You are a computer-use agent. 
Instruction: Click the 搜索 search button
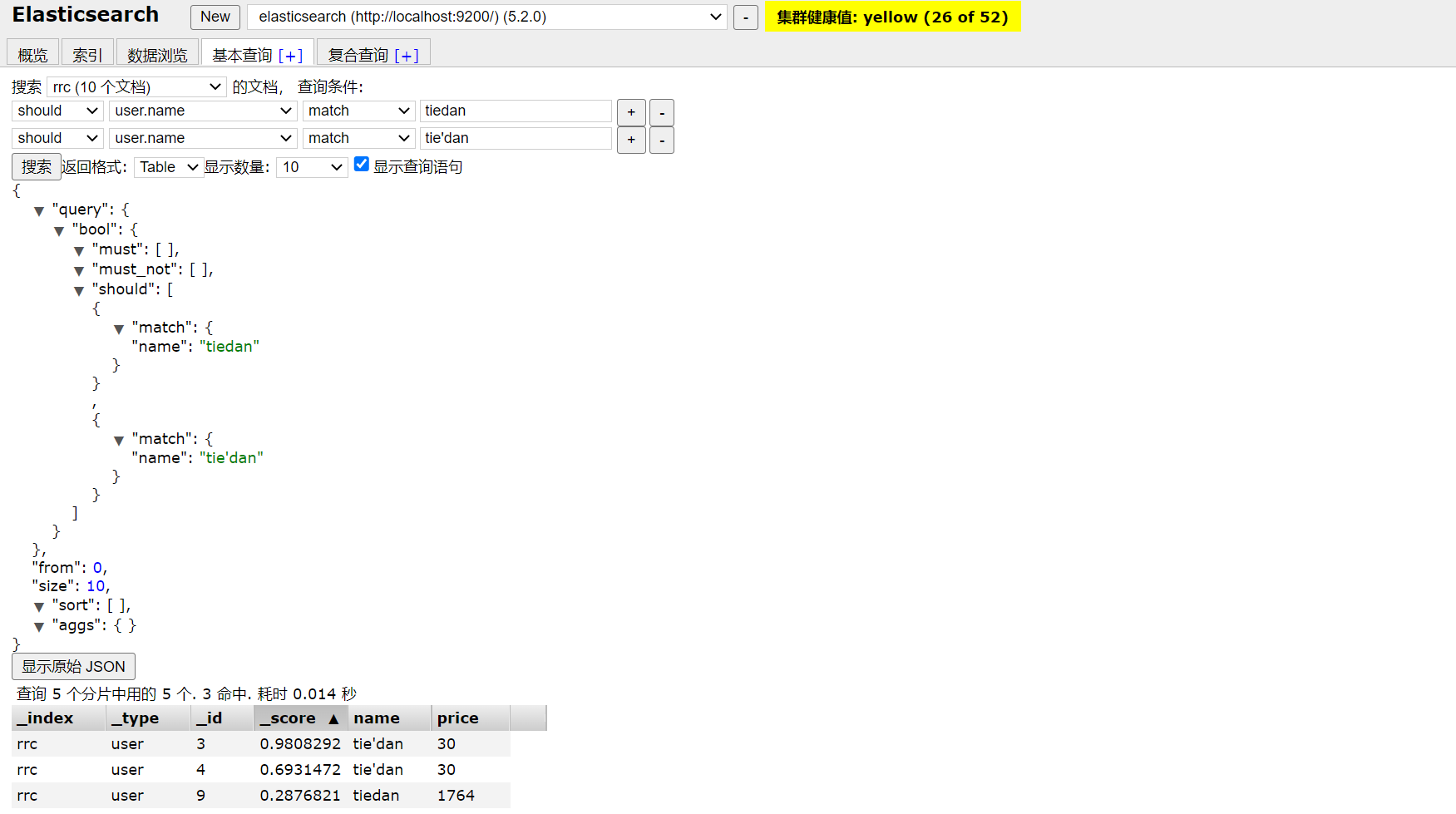point(37,167)
